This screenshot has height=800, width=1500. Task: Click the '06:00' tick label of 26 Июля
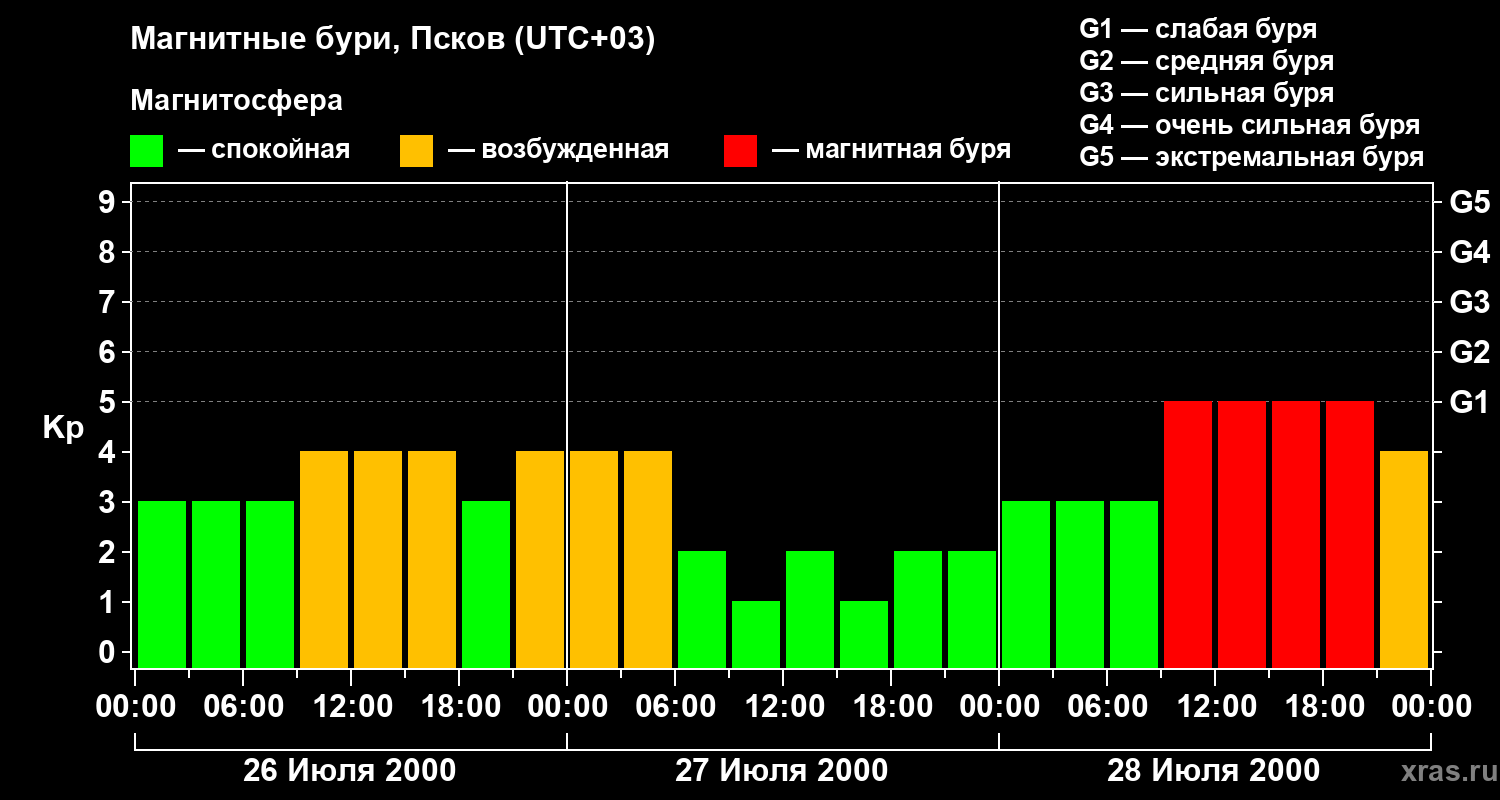click(243, 707)
